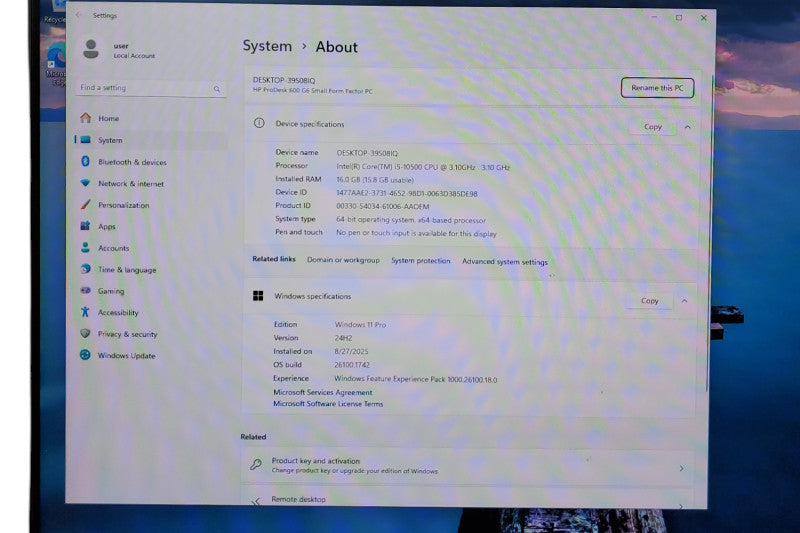800x533 pixels.
Task: Click the Settings back arrow
Action: [79, 15]
